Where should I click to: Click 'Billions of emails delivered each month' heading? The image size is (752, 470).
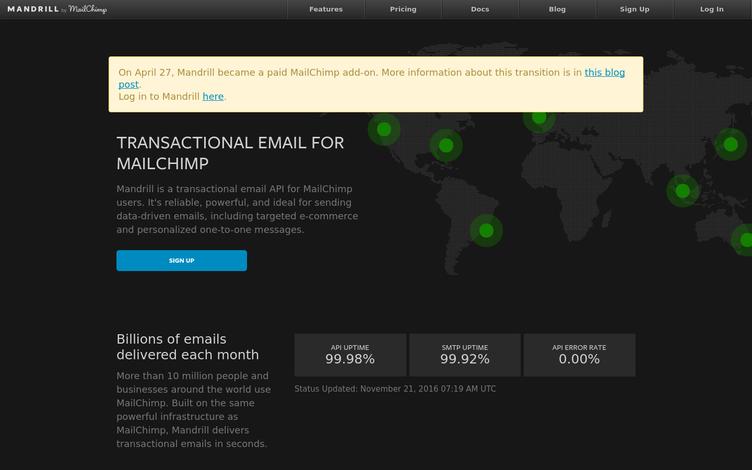coord(188,347)
